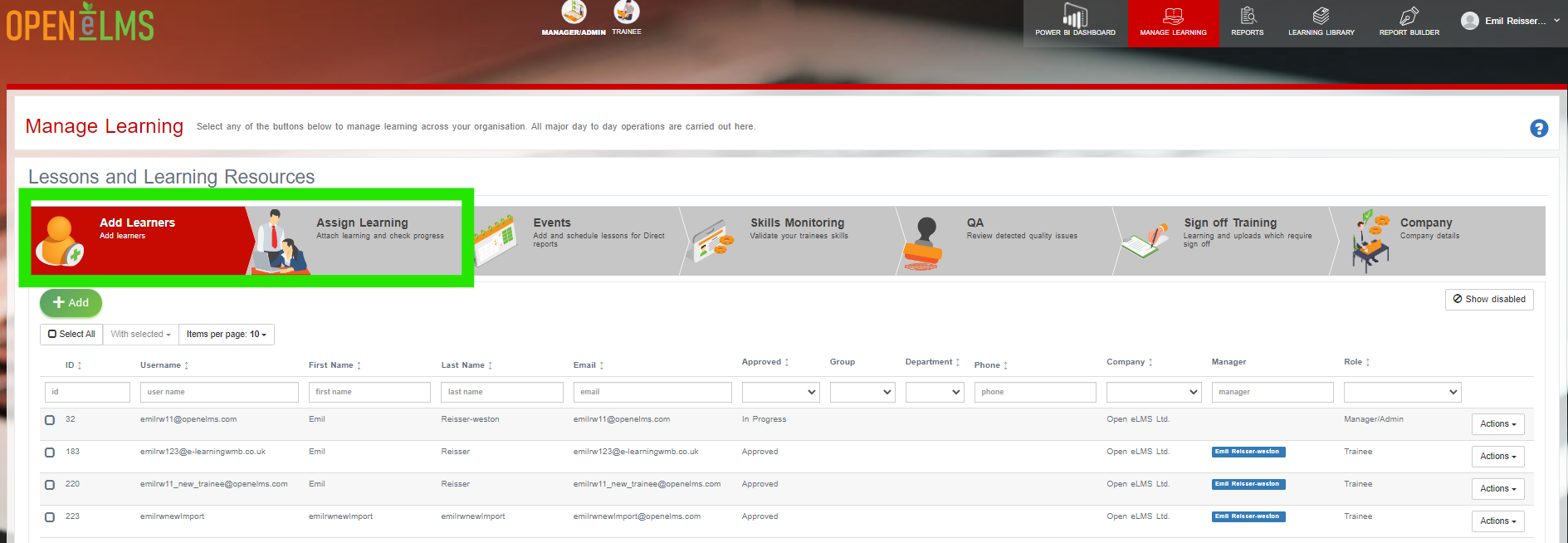Toggle Show disabled users
The width and height of the screenshot is (1568, 543).
pyautogui.click(x=1489, y=299)
